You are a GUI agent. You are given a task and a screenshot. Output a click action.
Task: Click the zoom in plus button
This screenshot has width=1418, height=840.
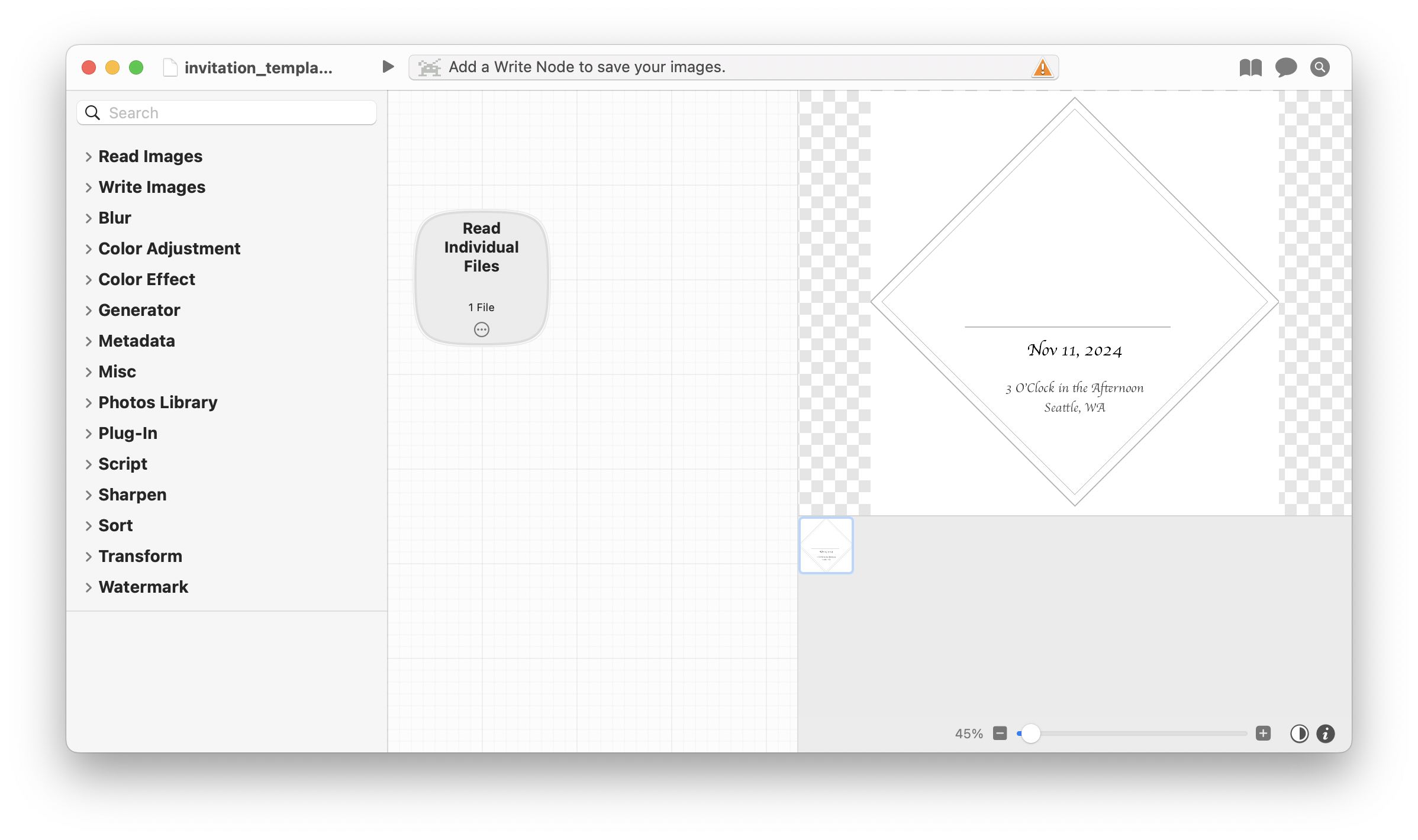pyautogui.click(x=1263, y=734)
